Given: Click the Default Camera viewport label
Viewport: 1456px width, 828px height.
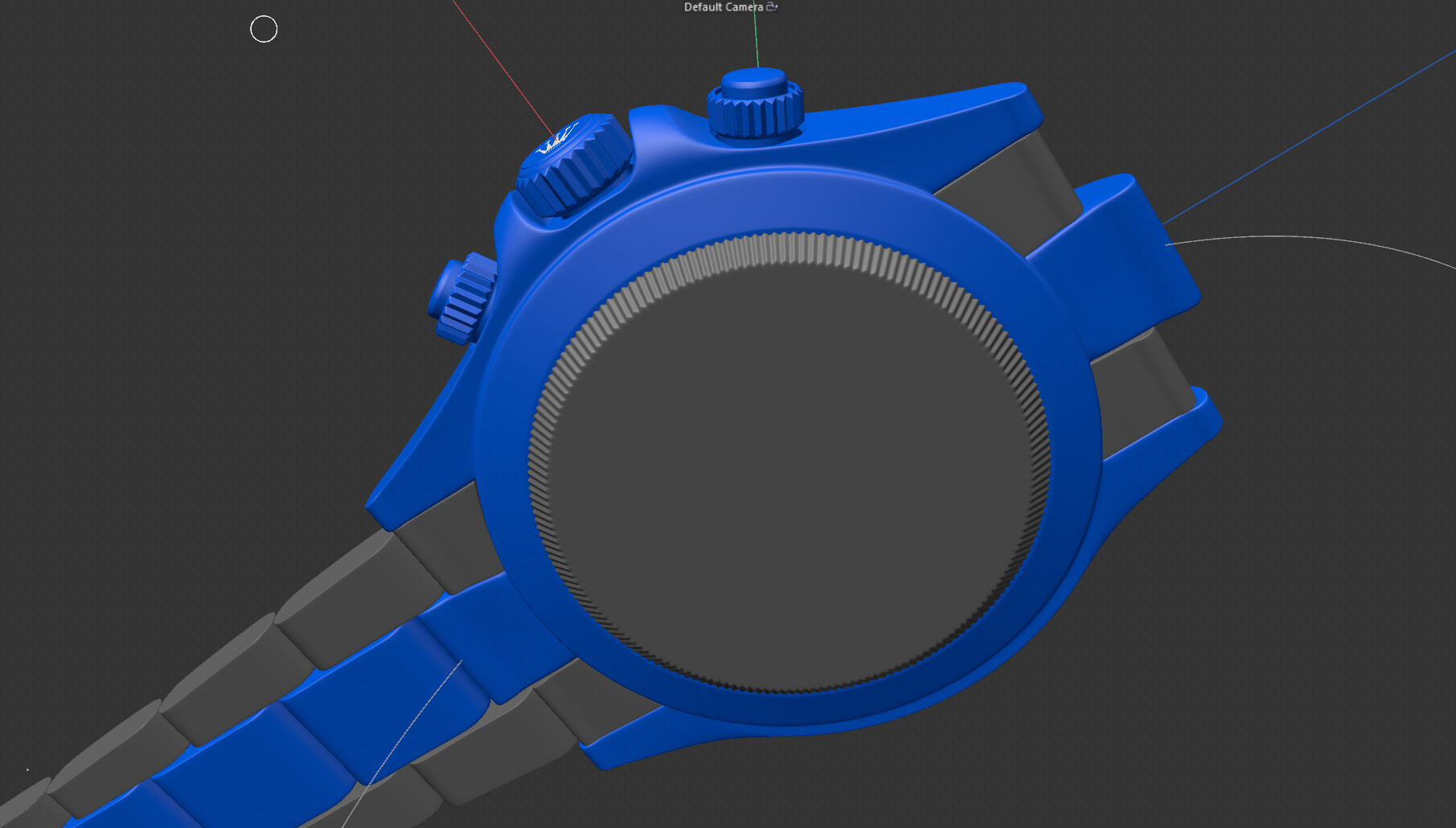Looking at the screenshot, I should pos(723,7).
